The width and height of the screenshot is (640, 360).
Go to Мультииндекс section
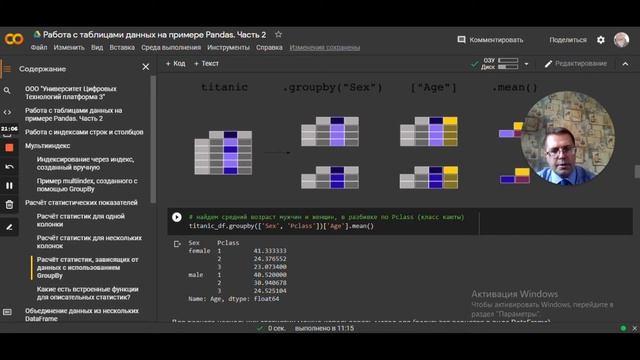[47, 146]
